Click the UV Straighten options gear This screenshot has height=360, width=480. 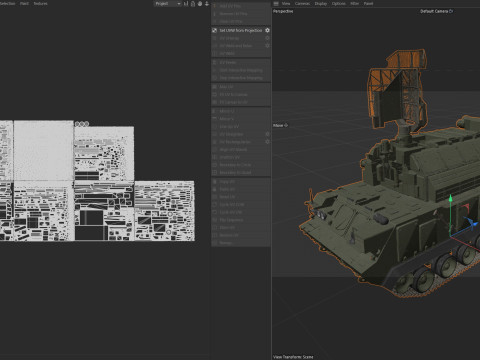point(267,134)
